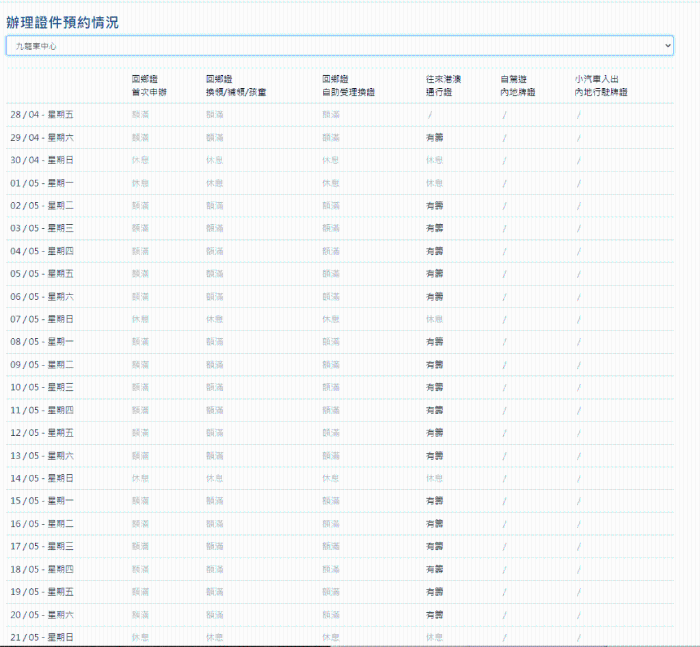Screen dimensions: 700x647
Task: Click 額滿 under 自助受理換證 for 17/05 星期三
Action: click(331, 546)
